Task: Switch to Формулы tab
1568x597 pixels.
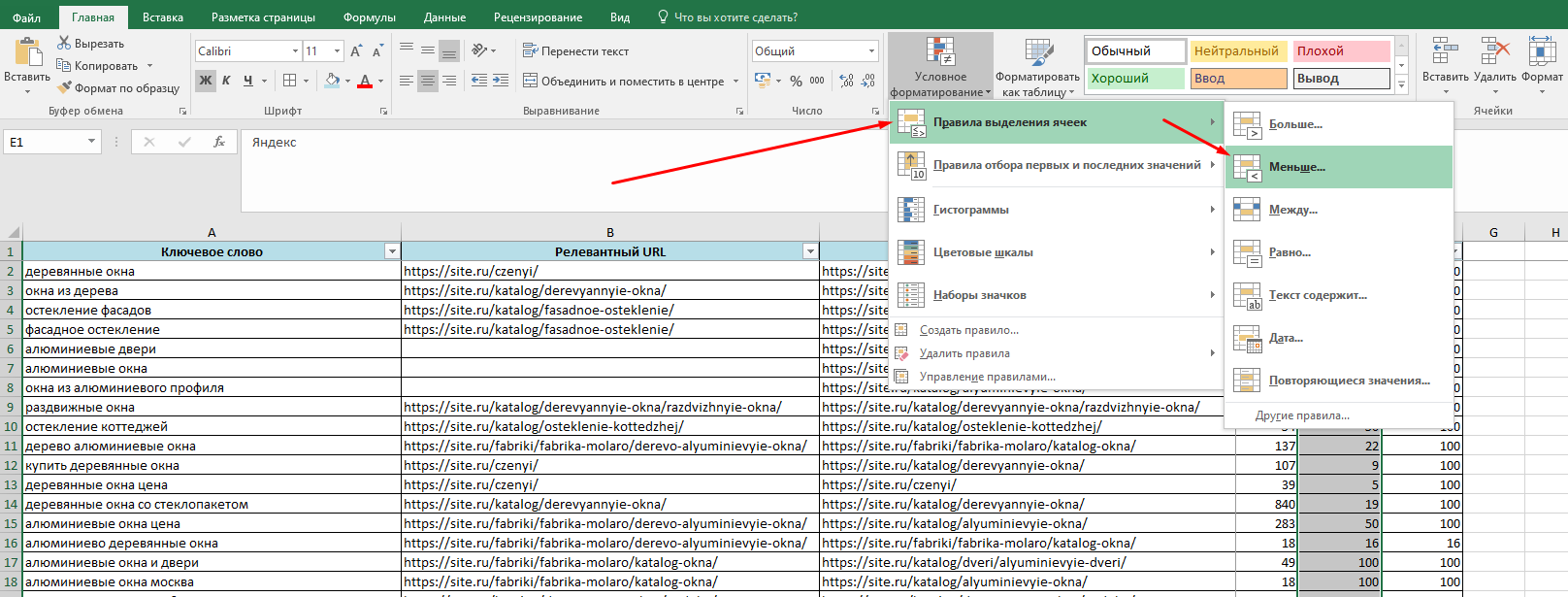Action: [x=370, y=17]
